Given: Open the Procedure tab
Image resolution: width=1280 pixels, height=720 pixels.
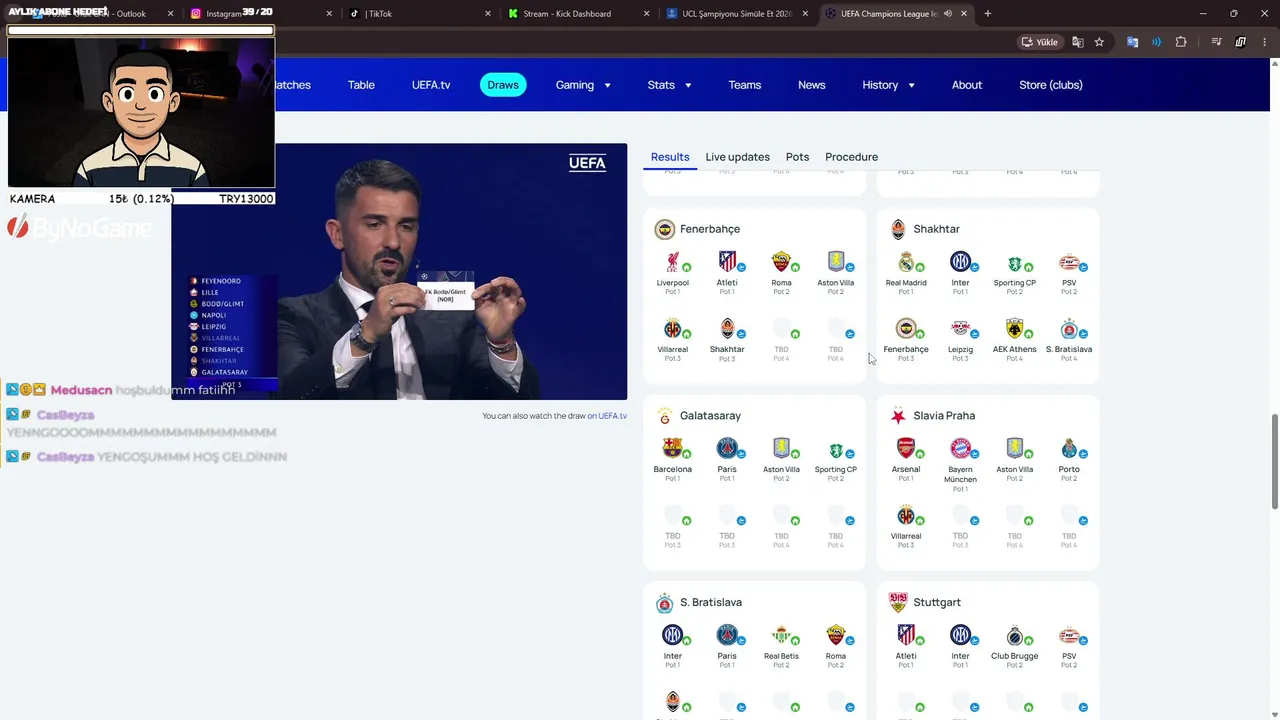Looking at the screenshot, I should tap(851, 157).
